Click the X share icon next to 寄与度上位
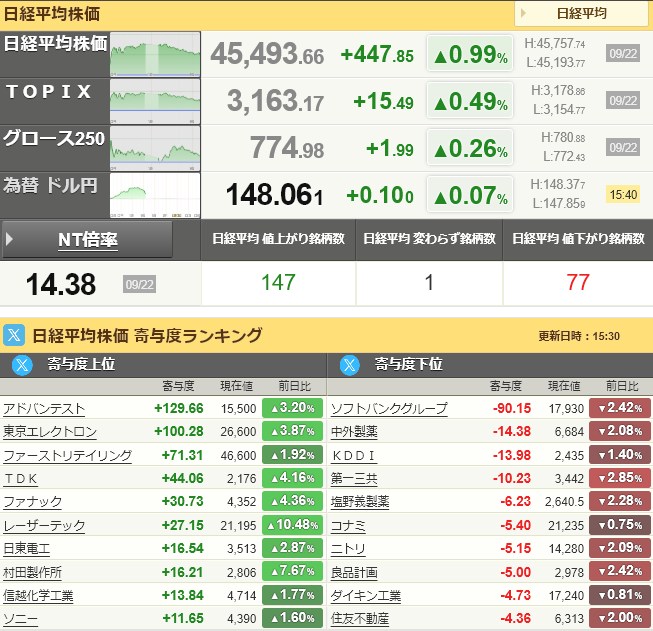The width and height of the screenshot is (653, 631). pyautogui.click(x=22, y=365)
